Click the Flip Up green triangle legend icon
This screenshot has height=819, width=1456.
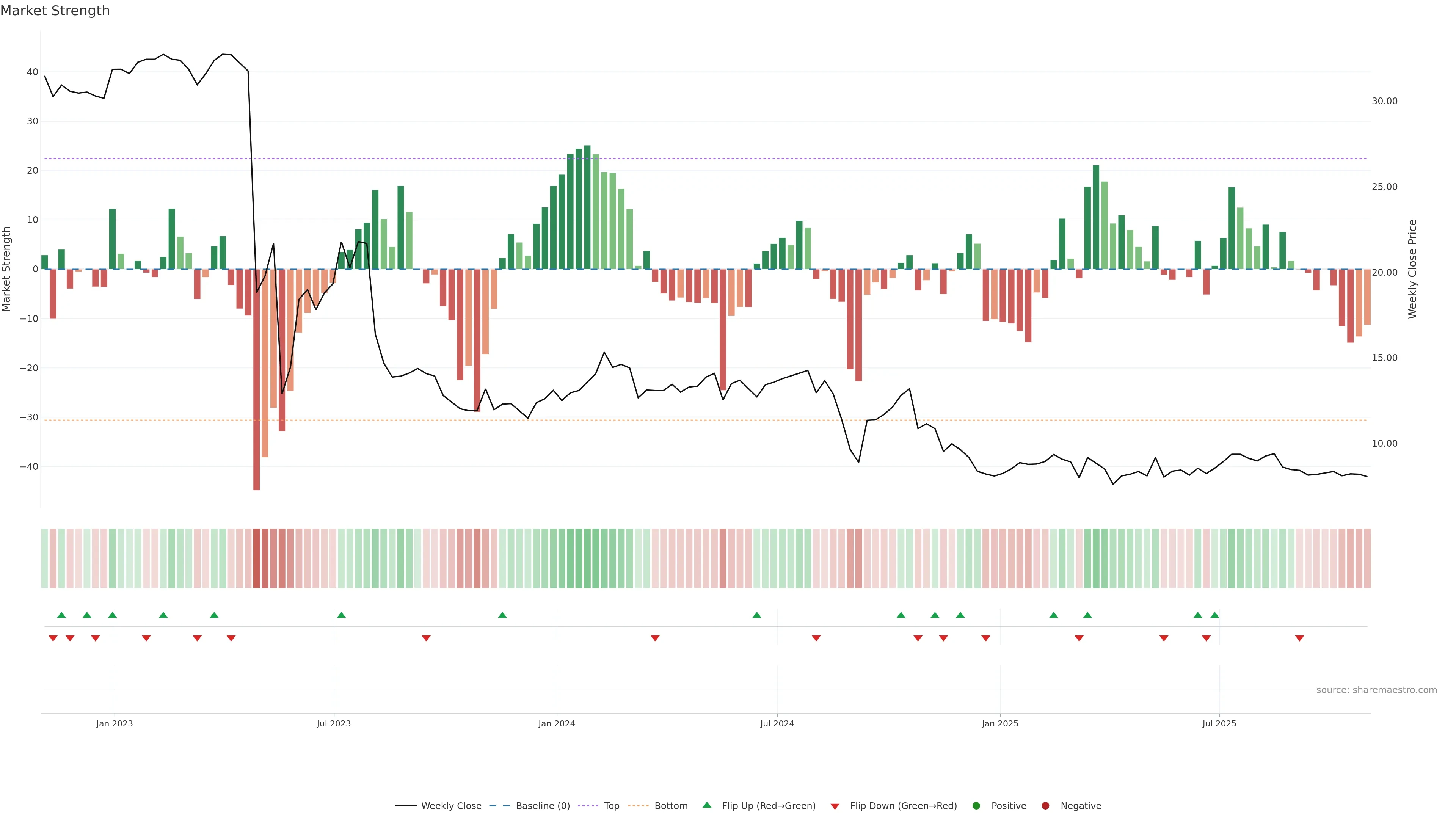pos(706,805)
